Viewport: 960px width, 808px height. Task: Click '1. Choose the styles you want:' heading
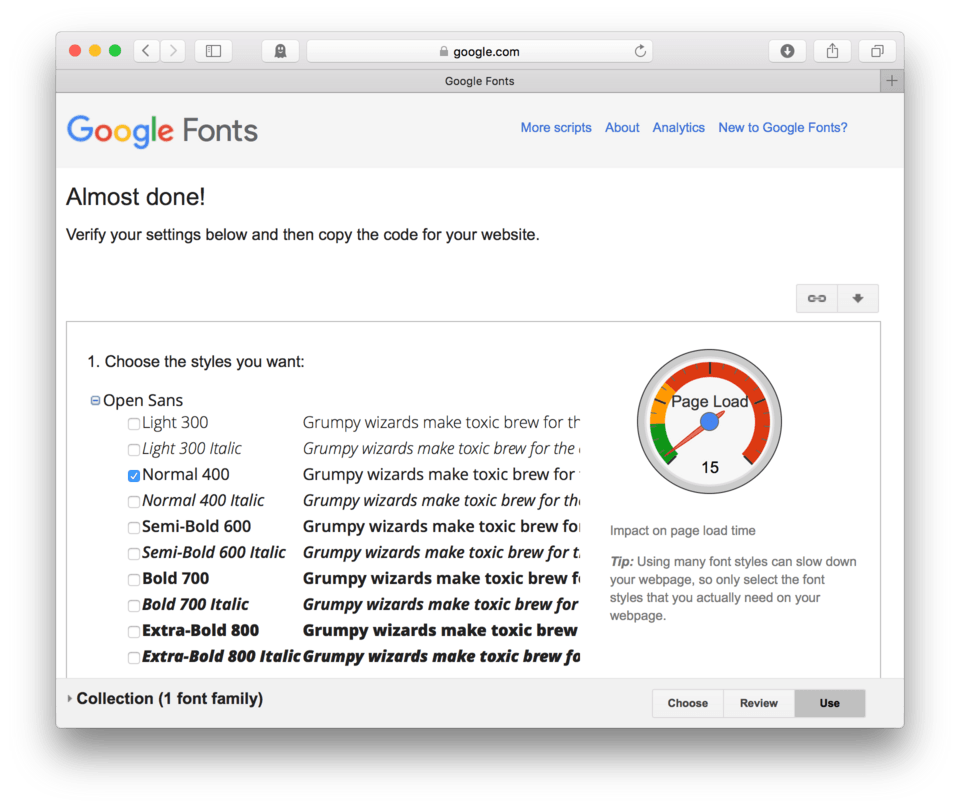(x=196, y=362)
